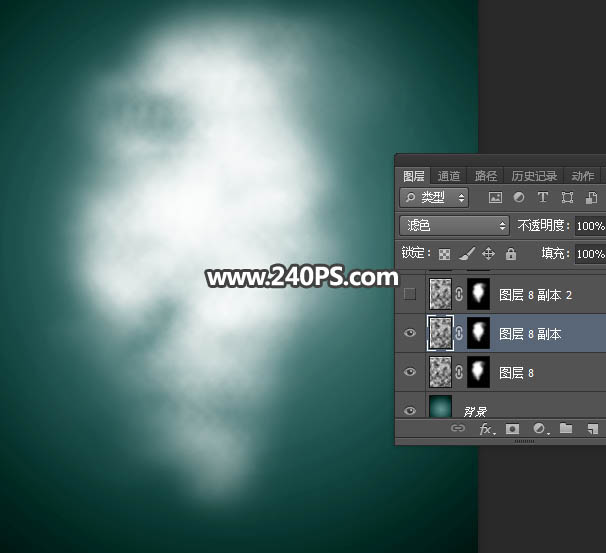Hide the 背景 layer
The height and width of the screenshot is (553, 606).
410,410
